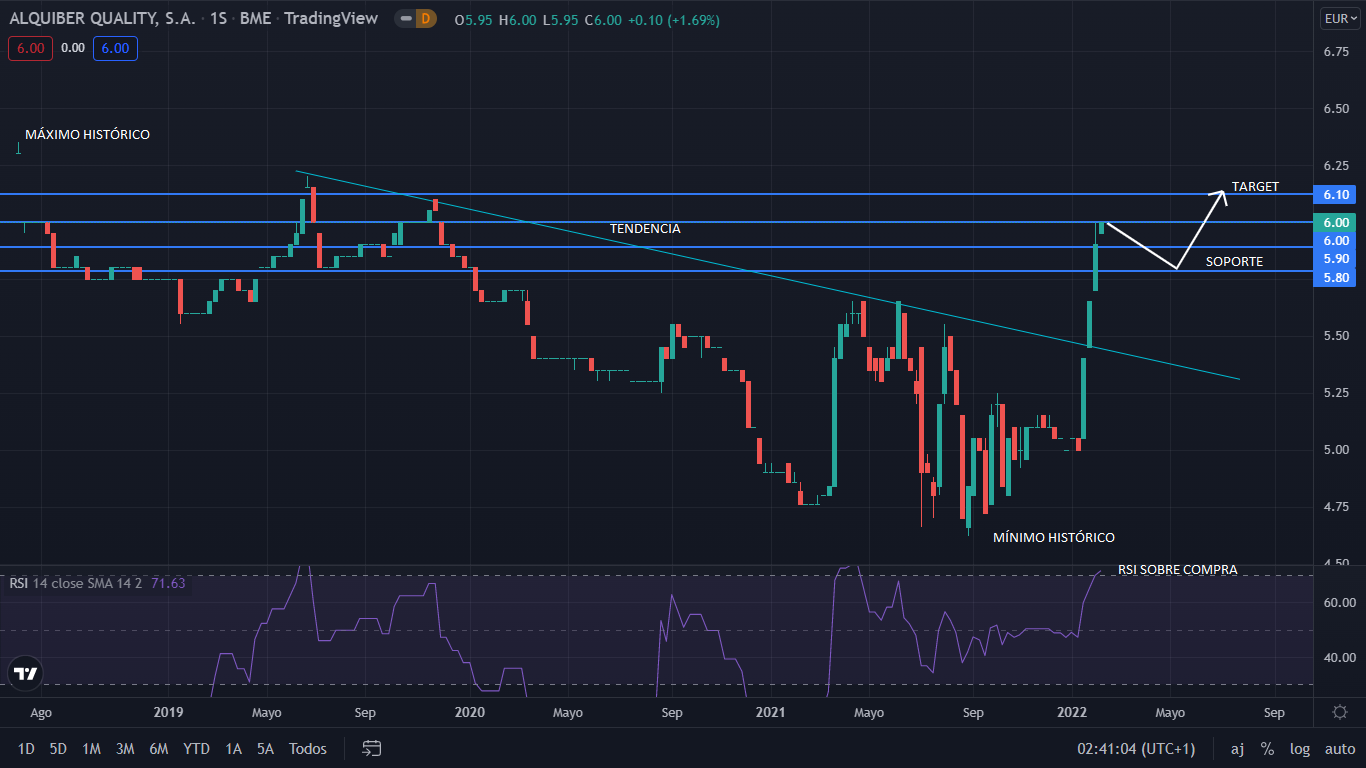Image resolution: width=1366 pixels, height=768 pixels.
Task: Click the orange D delayed-data badge
Action: tap(426, 19)
